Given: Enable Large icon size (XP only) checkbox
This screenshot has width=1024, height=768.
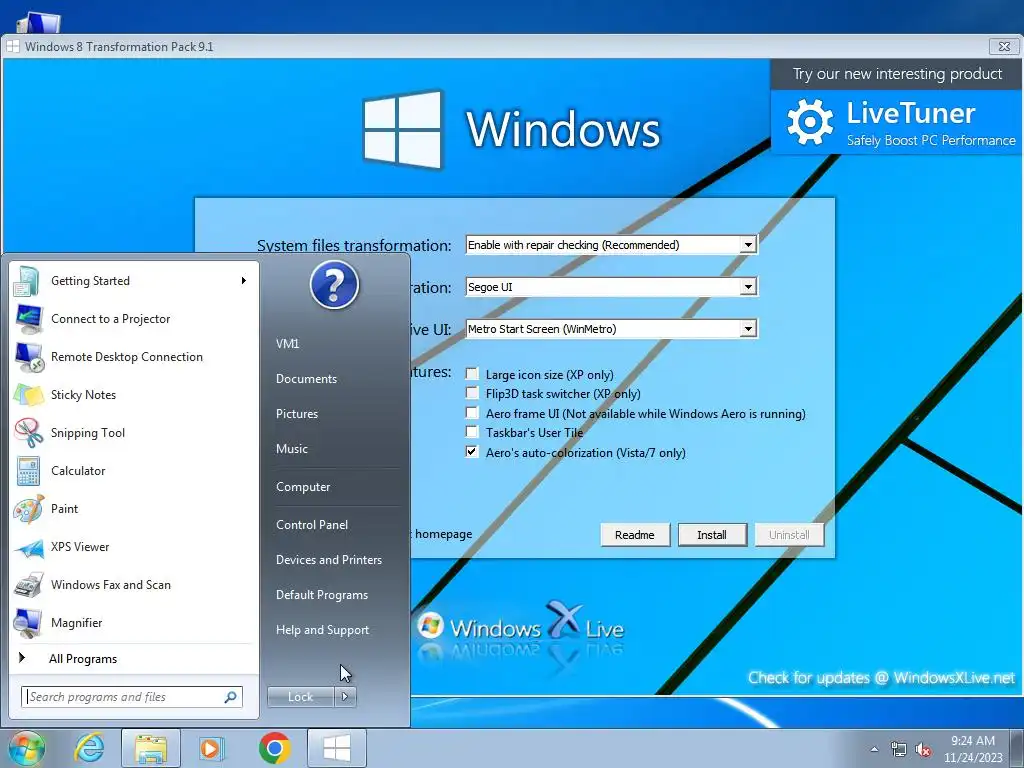Looking at the screenshot, I should click(472, 374).
